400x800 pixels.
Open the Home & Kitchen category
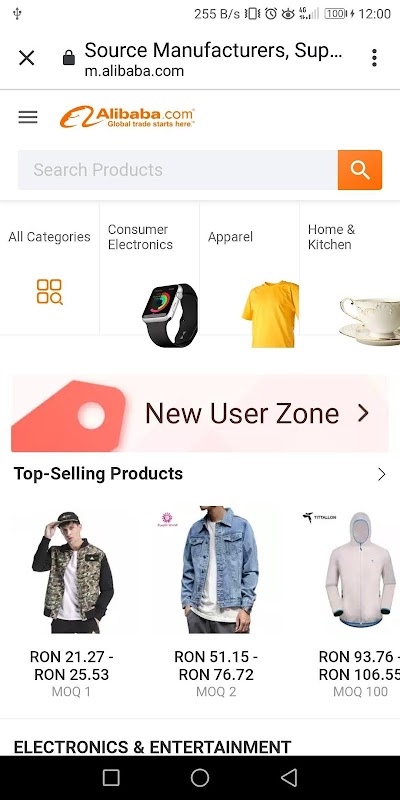350,268
